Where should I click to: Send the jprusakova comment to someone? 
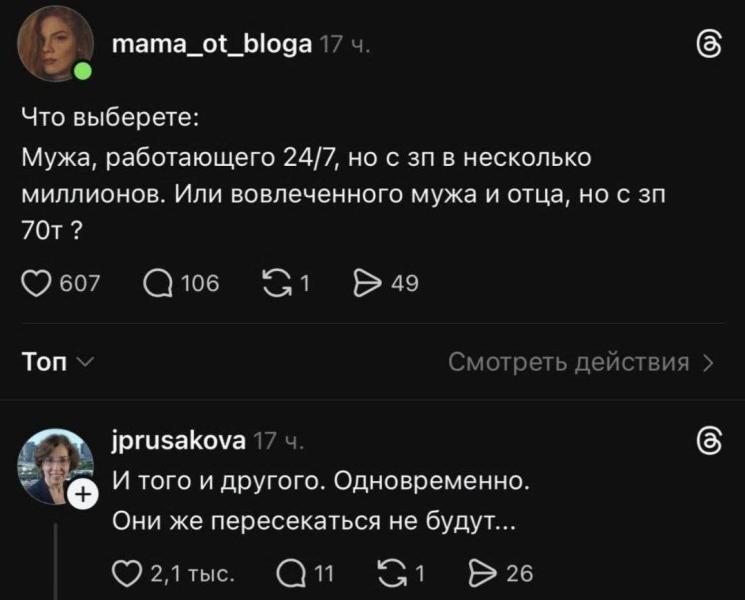click(485, 573)
